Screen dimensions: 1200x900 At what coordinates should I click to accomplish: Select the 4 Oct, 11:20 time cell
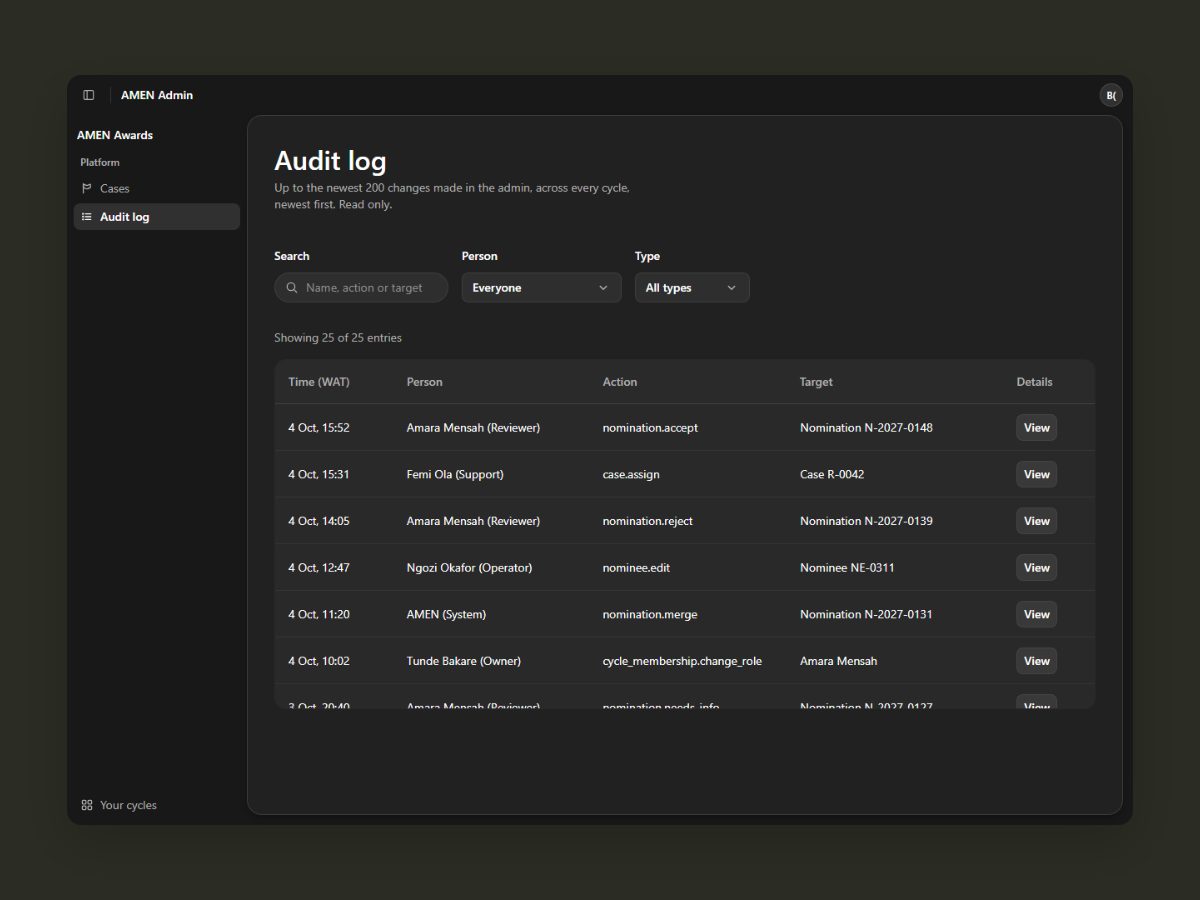(x=319, y=614)
